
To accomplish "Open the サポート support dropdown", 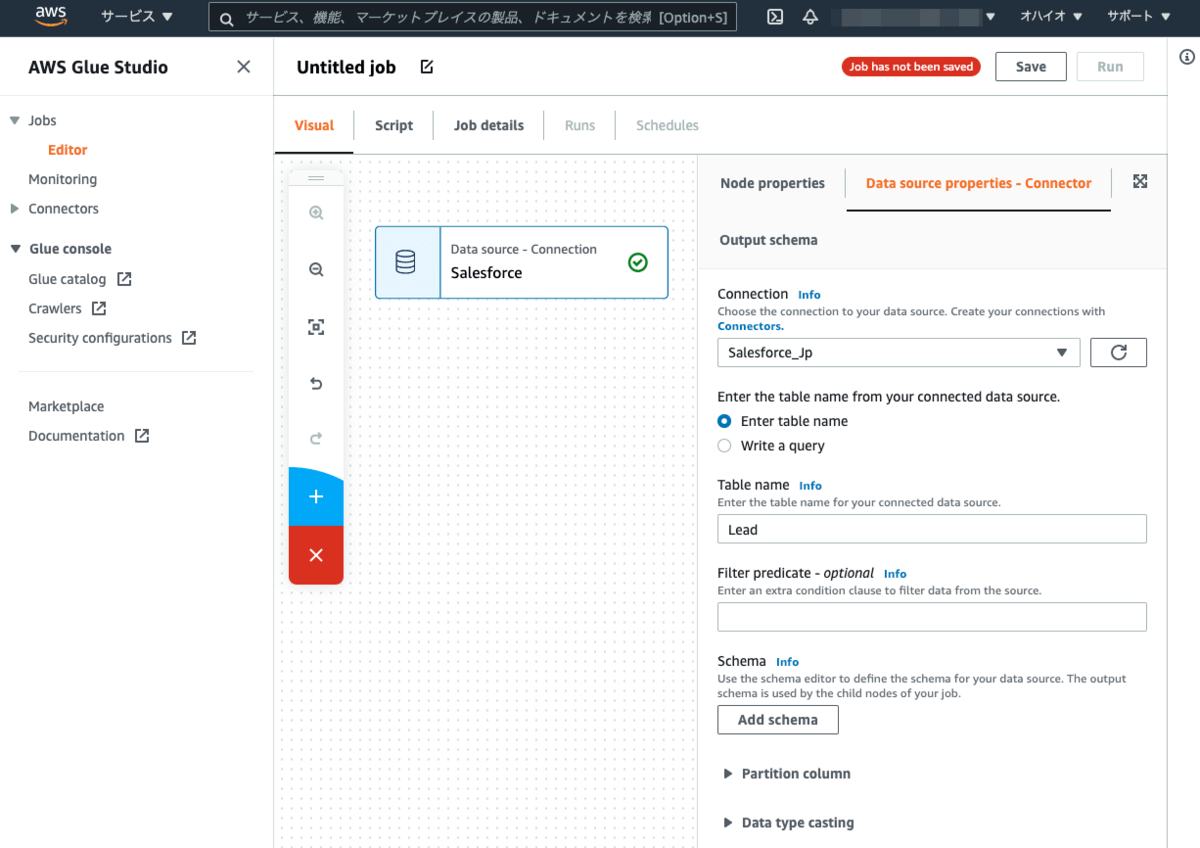I will pyautogui.click(x=1138, y=17).
